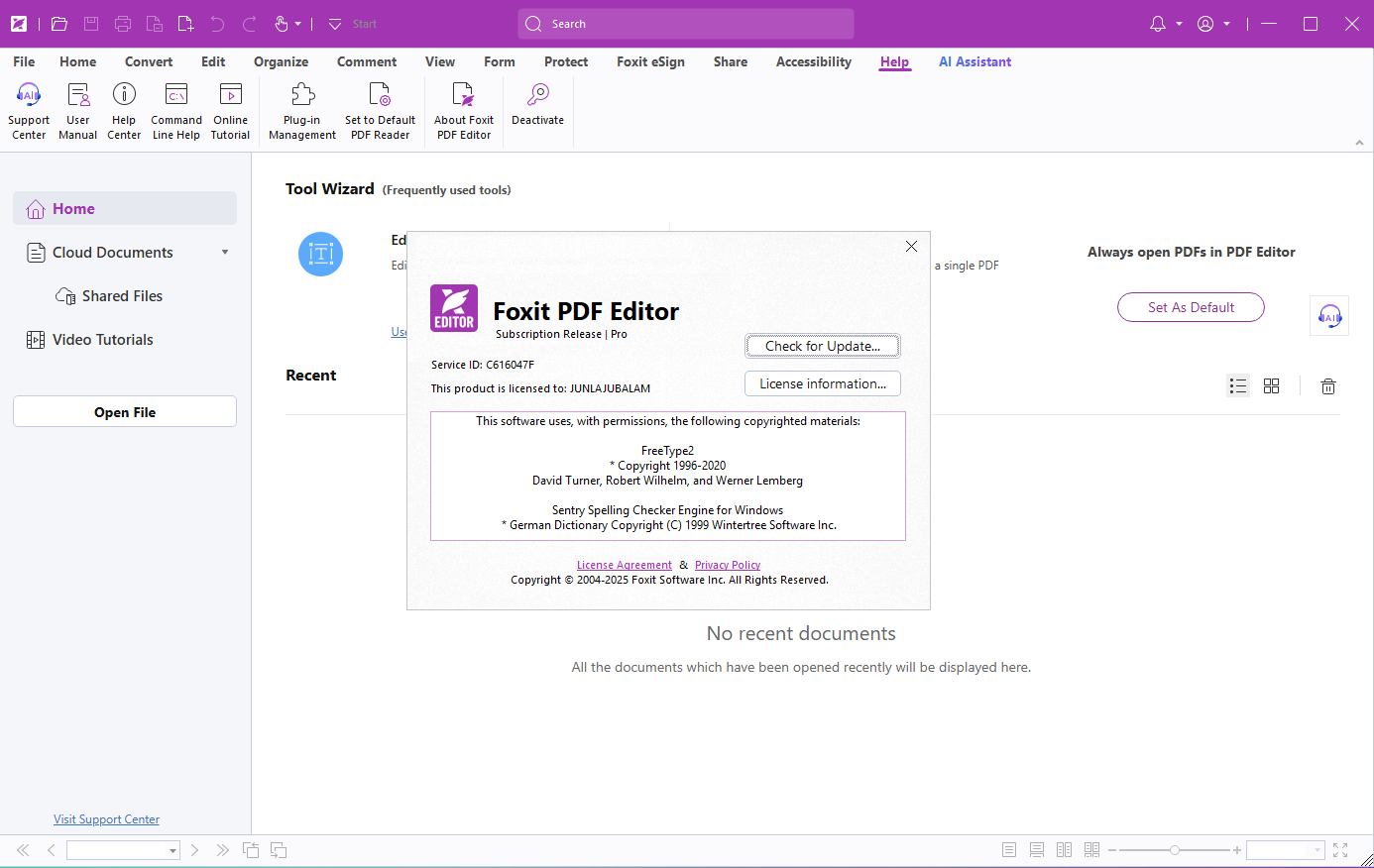Image resolution: width=1374 pixels, height=868 pixels.
Task: Create a new blank PDF via page-plus icon
Action: click(185, 24)
